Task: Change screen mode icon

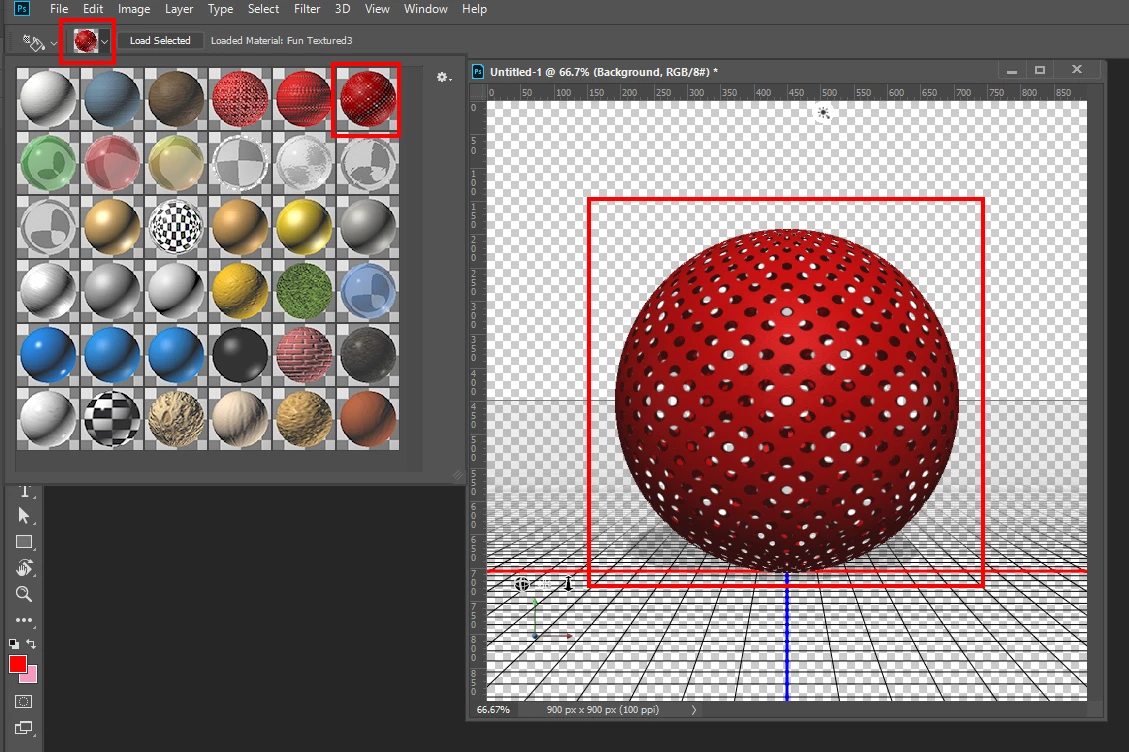Action: [x=24, y=728]
